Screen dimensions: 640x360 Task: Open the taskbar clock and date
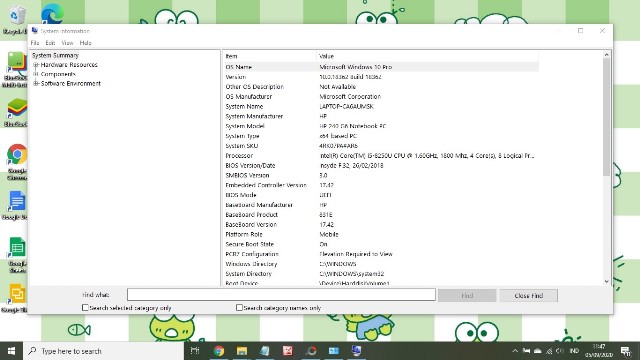click(599, 351)
